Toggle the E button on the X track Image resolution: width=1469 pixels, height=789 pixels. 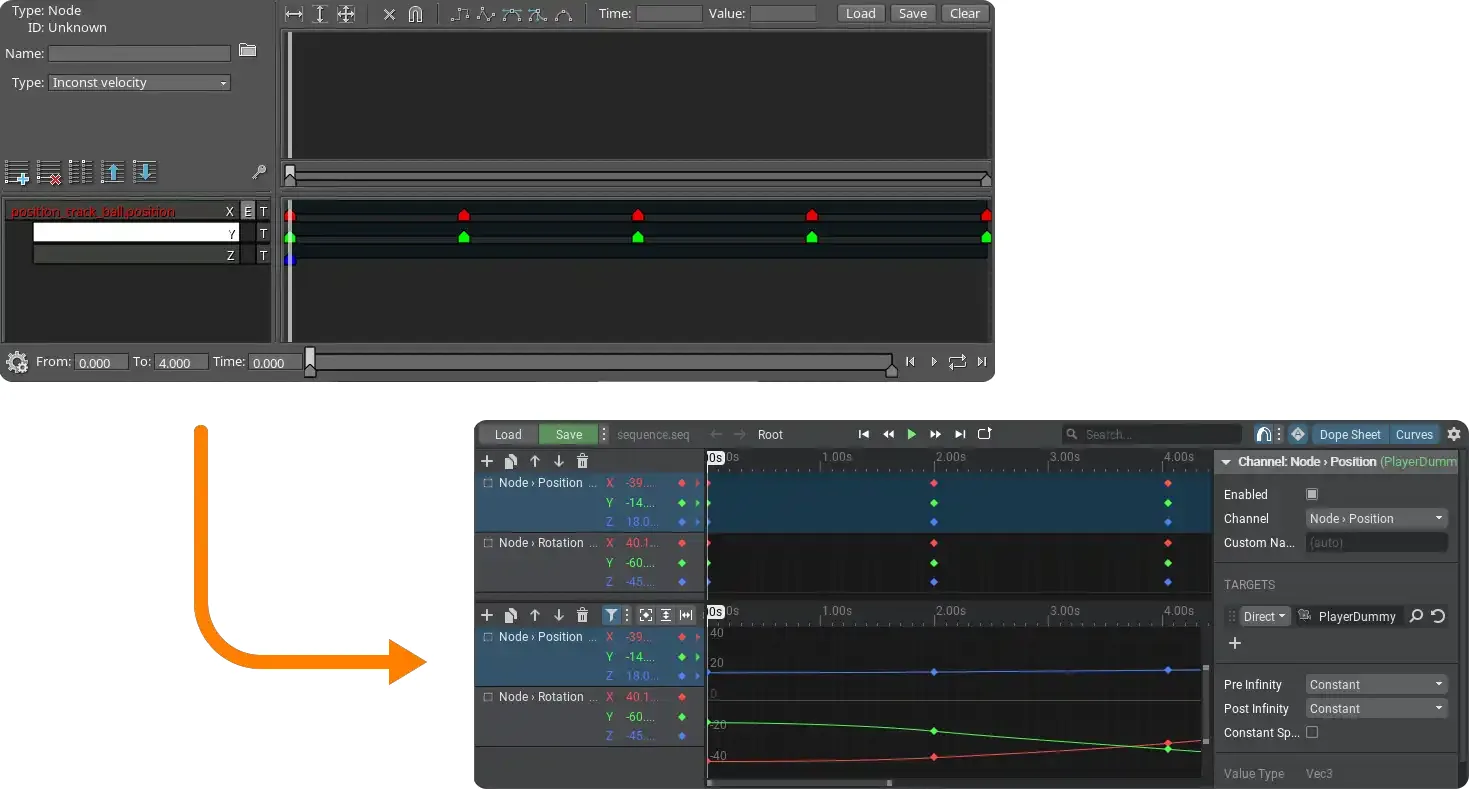[x=248, y=211]
